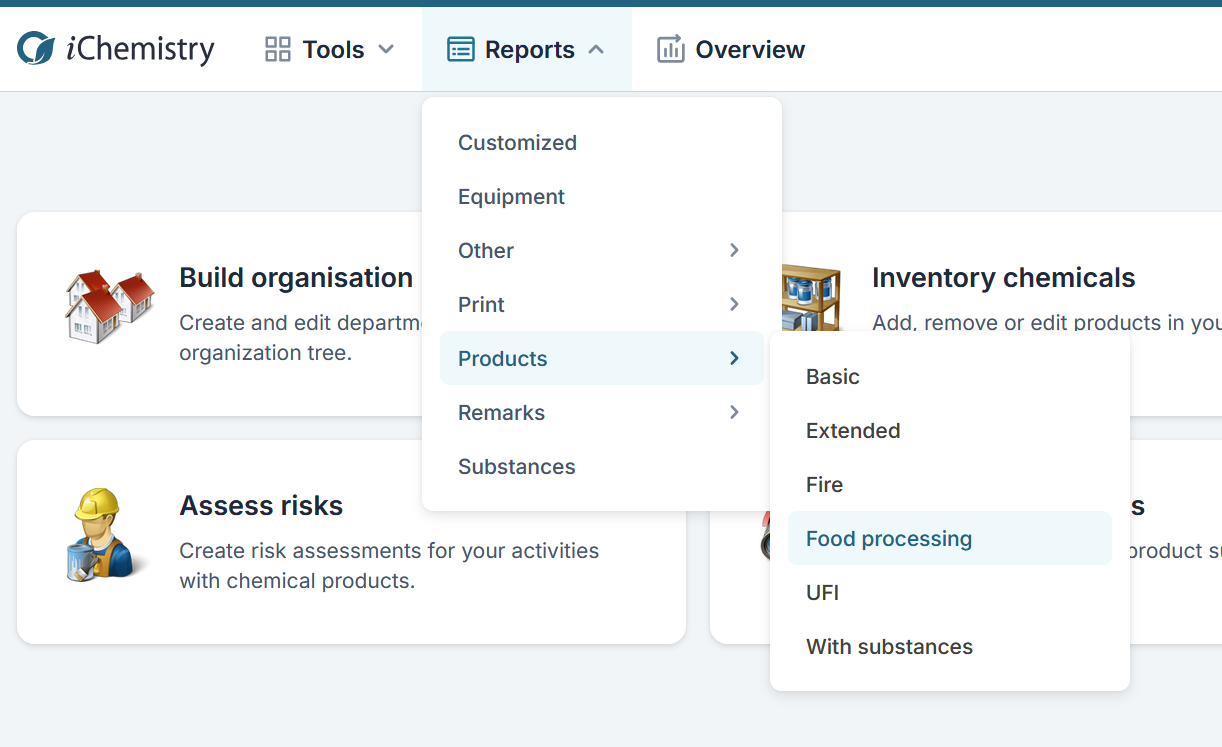
Task: Open the Assess risks card
Action: click(261, 506)
